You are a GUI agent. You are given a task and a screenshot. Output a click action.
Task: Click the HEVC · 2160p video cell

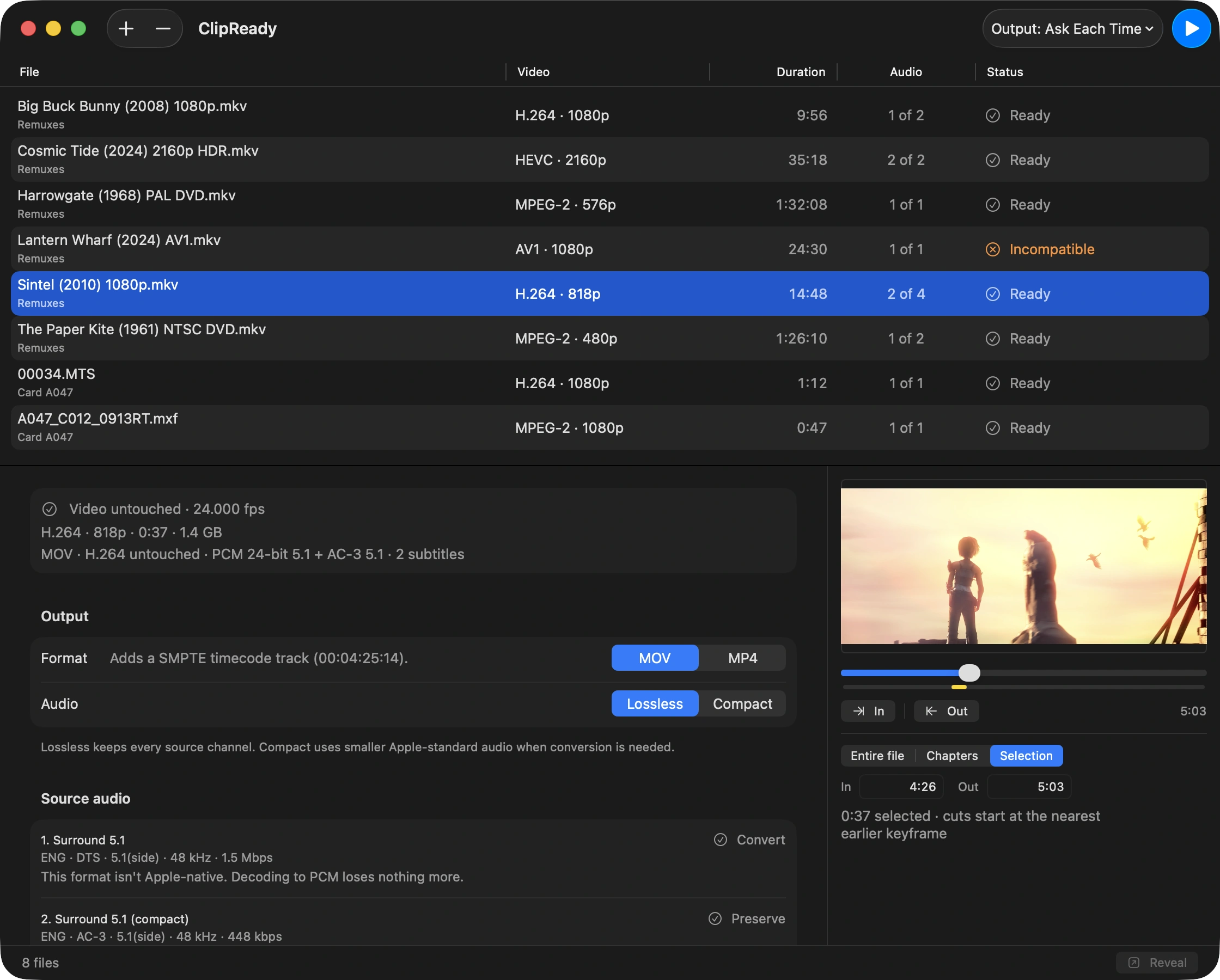click(x=560, y=160)
